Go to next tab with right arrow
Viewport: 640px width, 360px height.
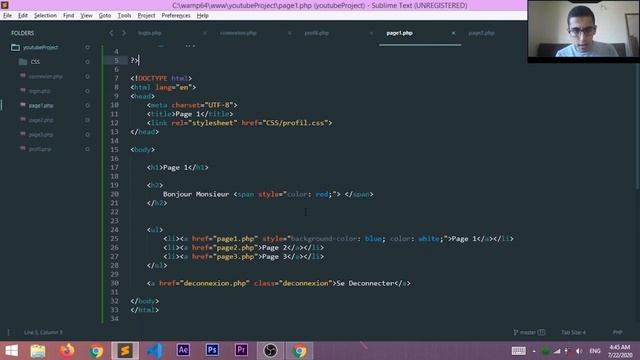tap(124, 33)
